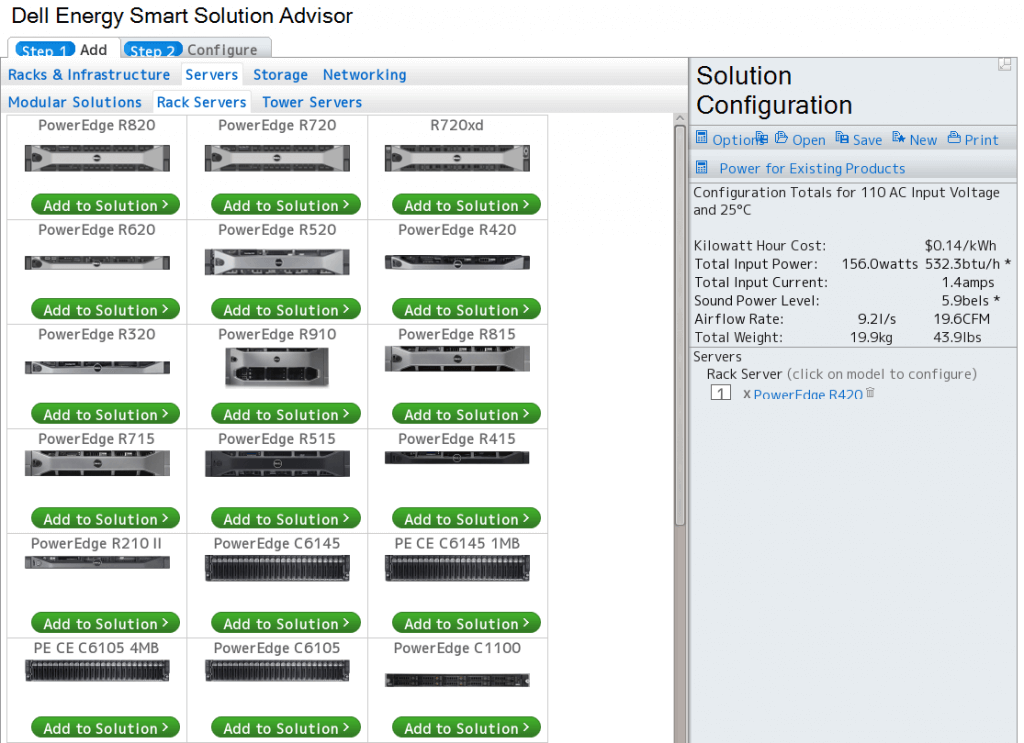The height and width of the screenshot is (743, 1024).
Task: Click the PowerEdge R620 server image
Action: click(x=97, y=262)
